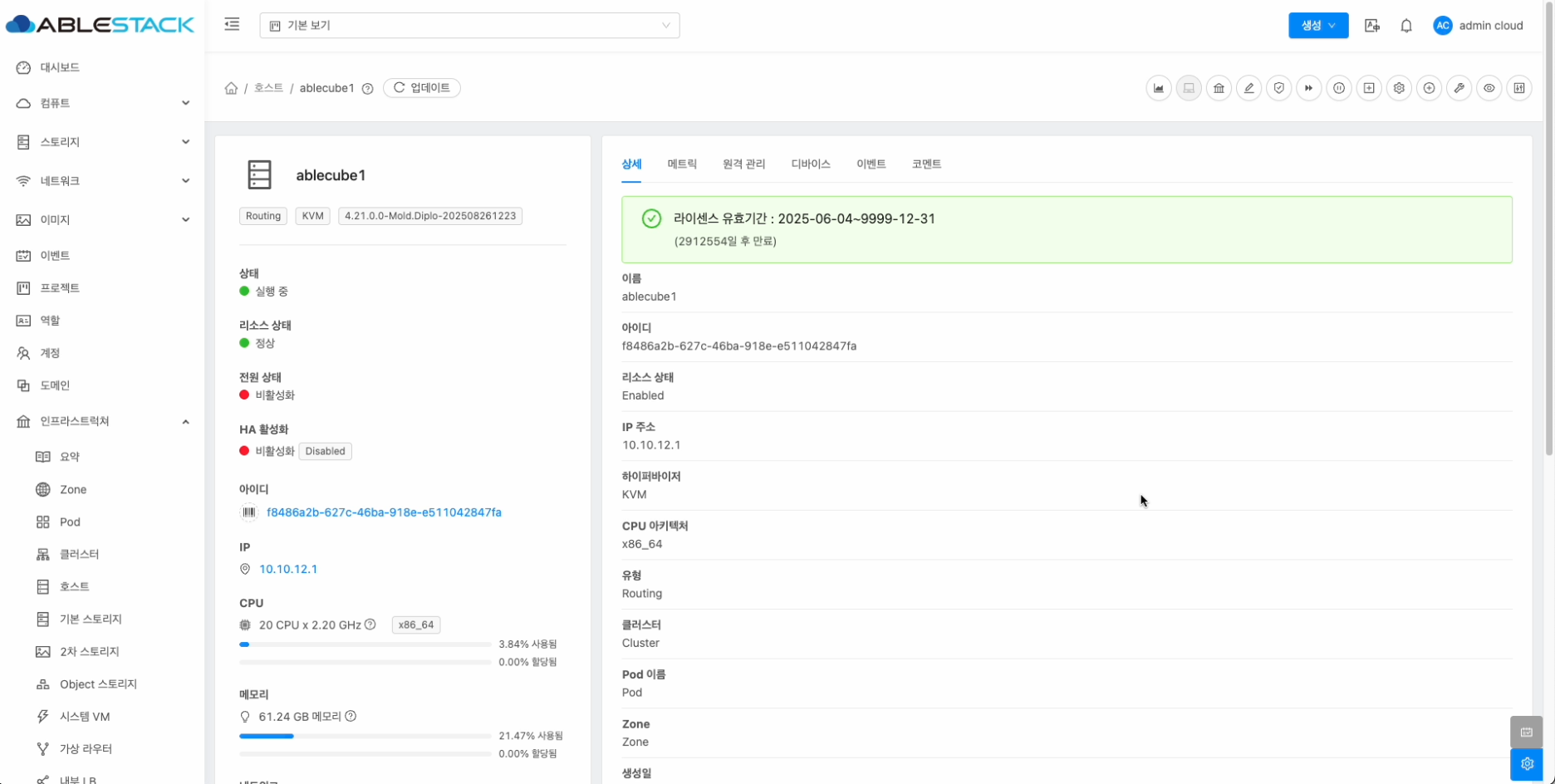The height and width of the screenshot is (784, 1555).
Task: Click the eye icon in host toolbar
Action: click(x=1489, y=88)
